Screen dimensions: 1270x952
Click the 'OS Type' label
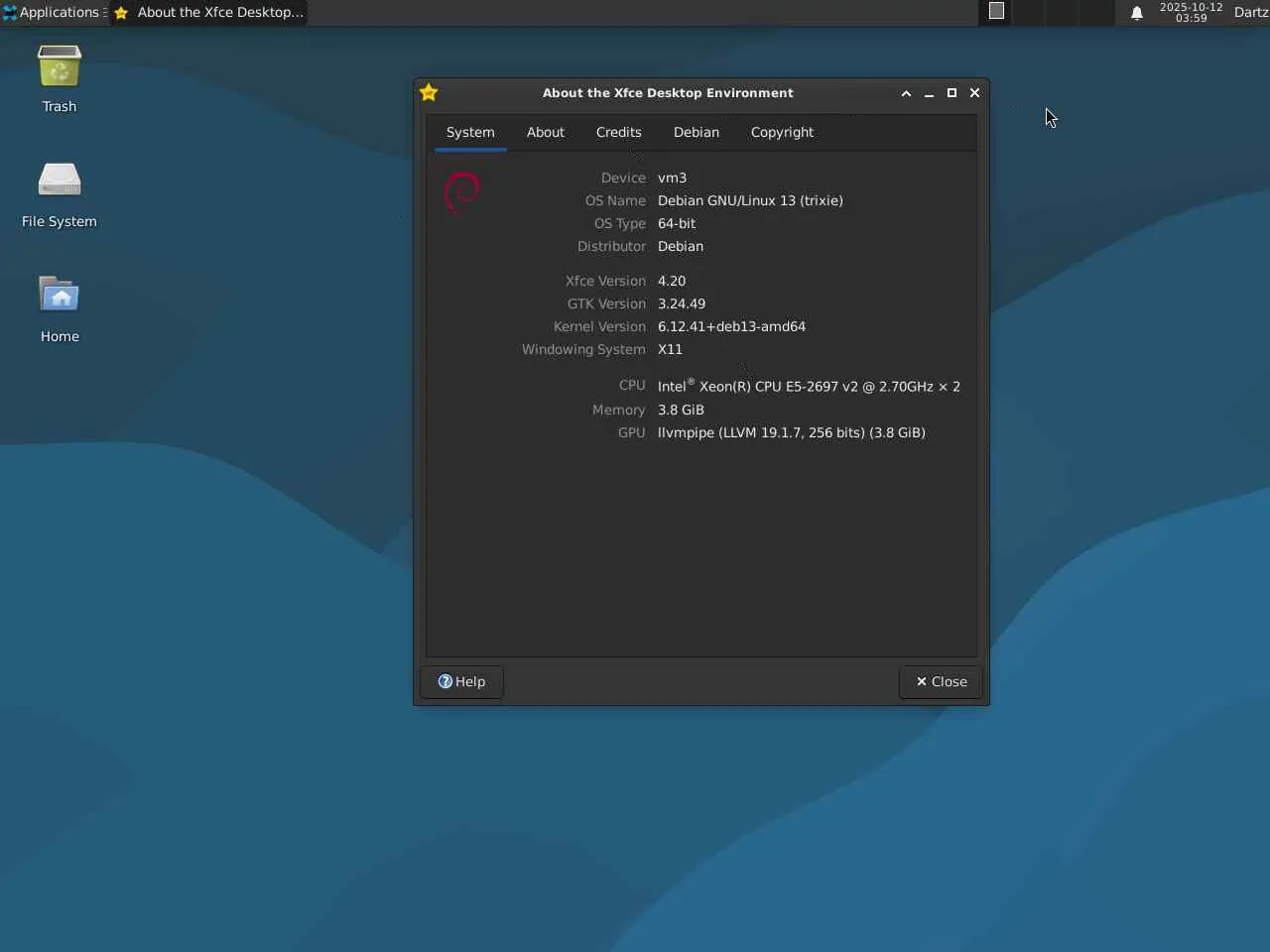[x=620, y=224]
